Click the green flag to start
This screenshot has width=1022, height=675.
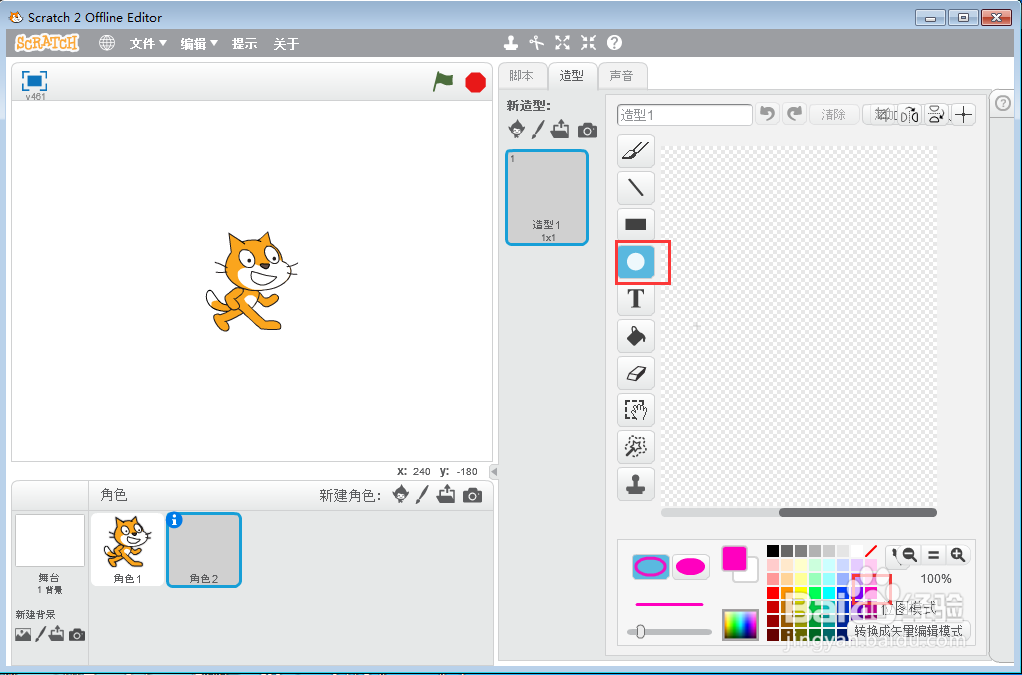pos(443,82)
